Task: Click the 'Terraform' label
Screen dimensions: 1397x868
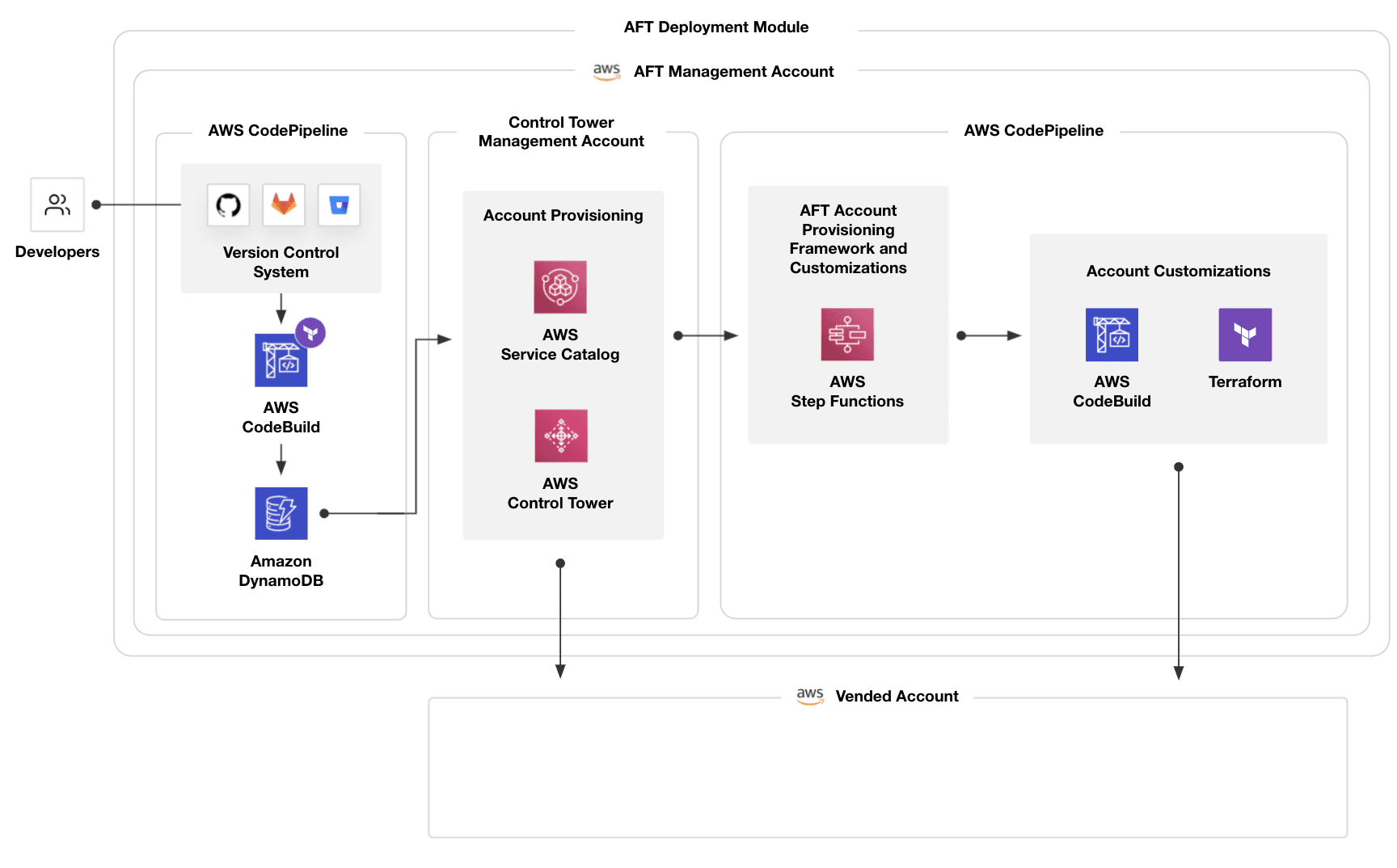Action: [1245, 381]
